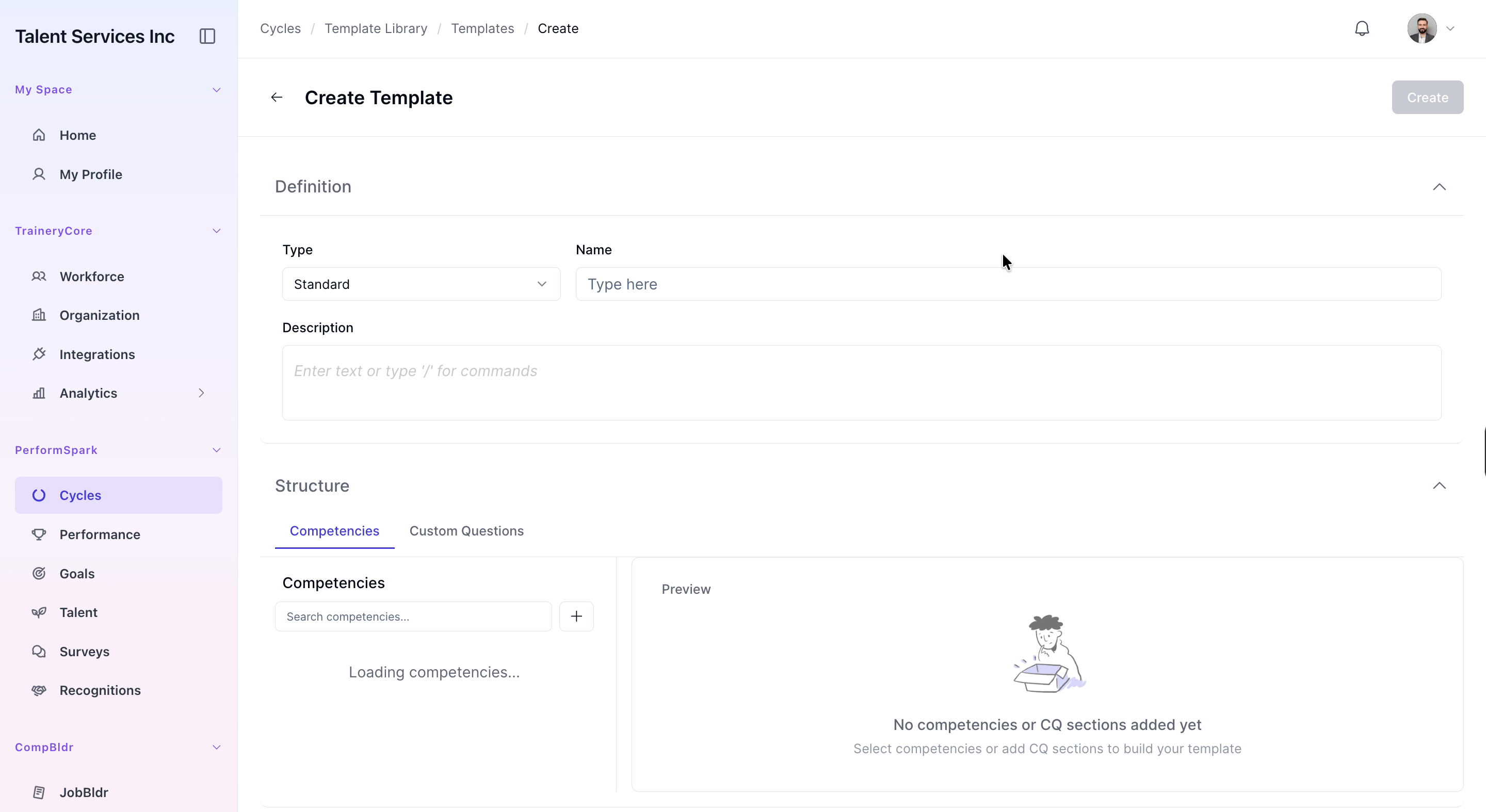
Task: Click the Create button
Action: (x=1427, y=98)
